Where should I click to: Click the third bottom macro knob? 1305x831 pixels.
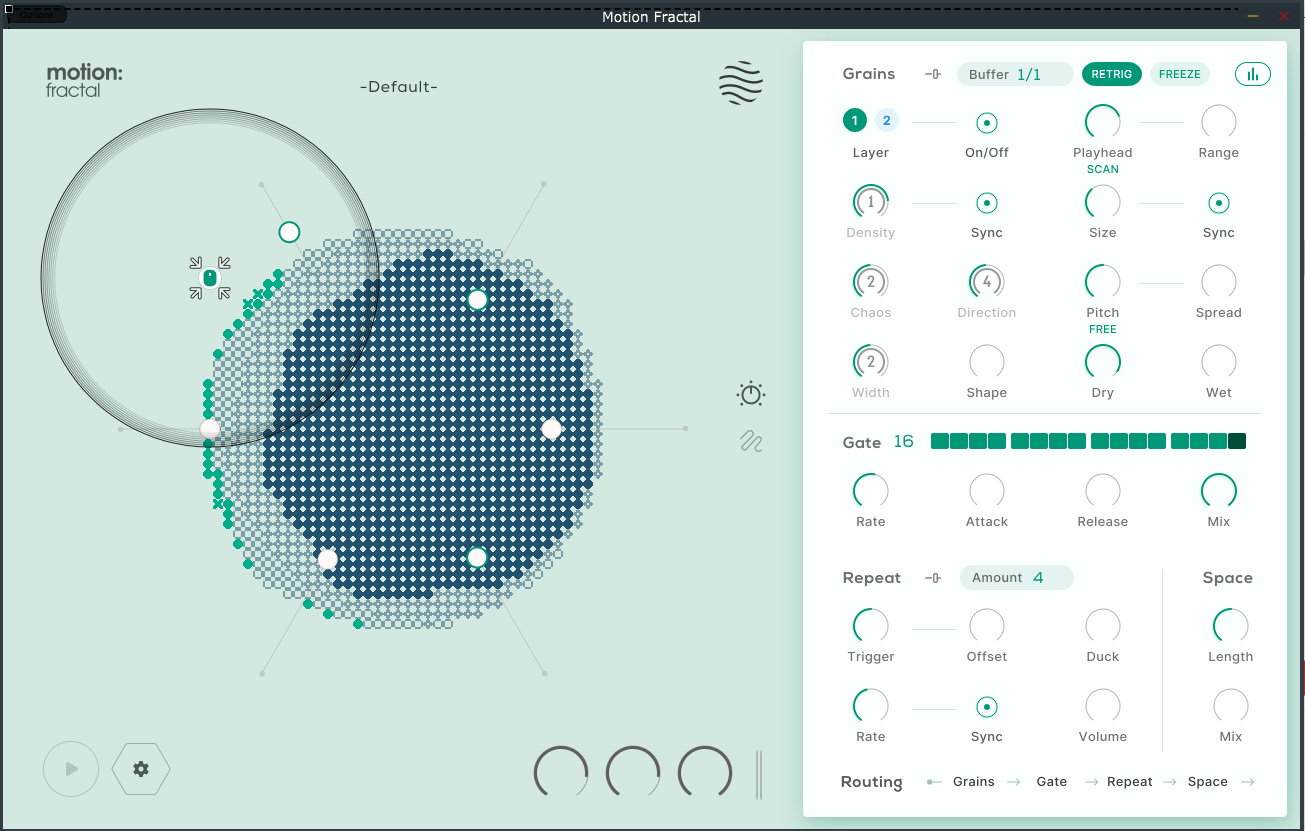point(705,773)
